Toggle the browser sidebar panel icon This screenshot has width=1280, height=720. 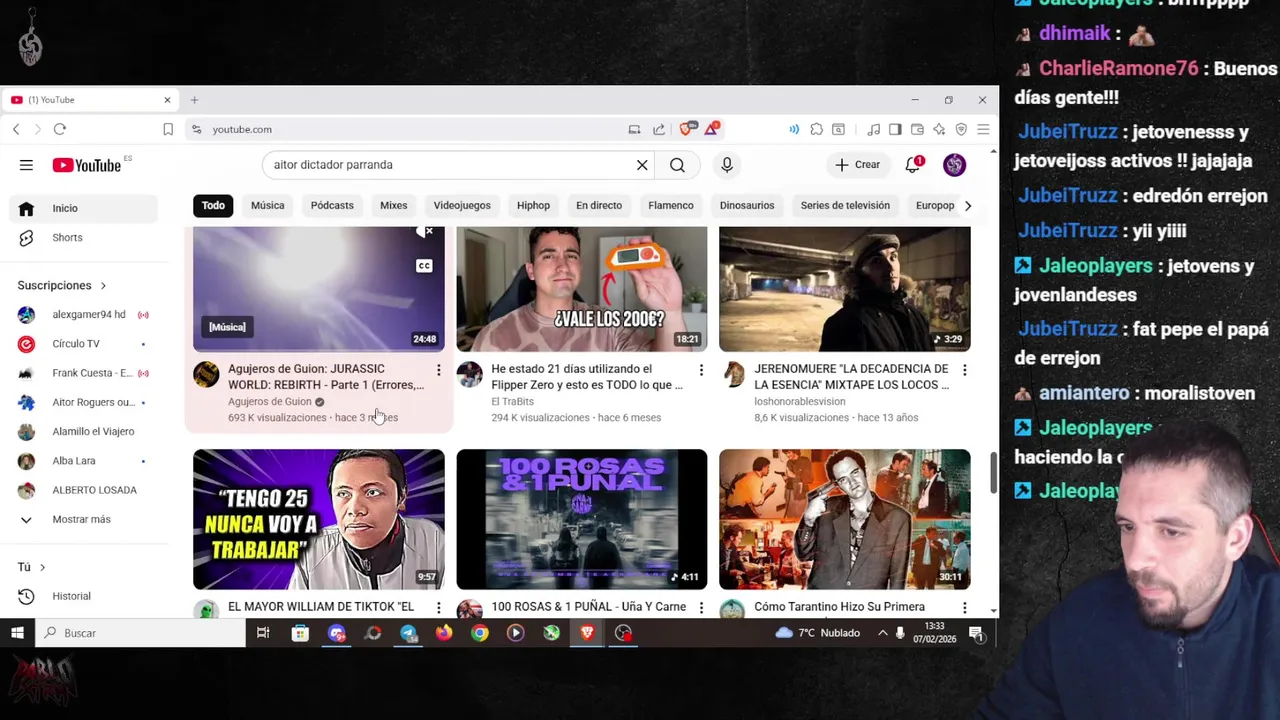895,129
